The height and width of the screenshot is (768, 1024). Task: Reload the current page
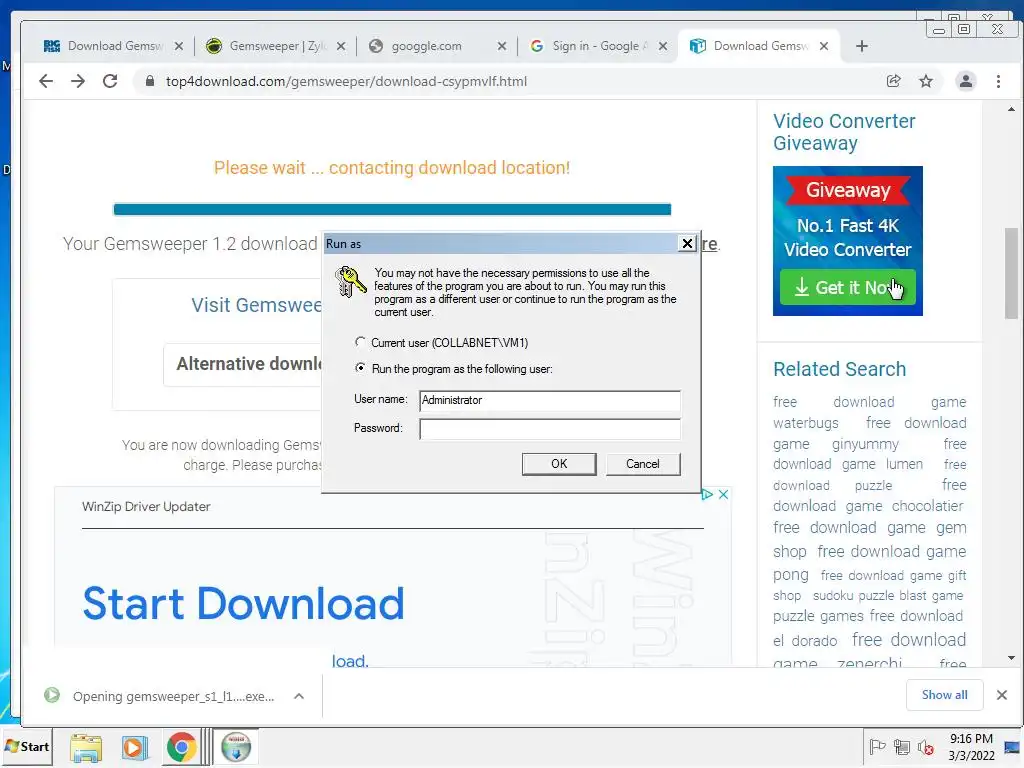(x=110, y=81)
